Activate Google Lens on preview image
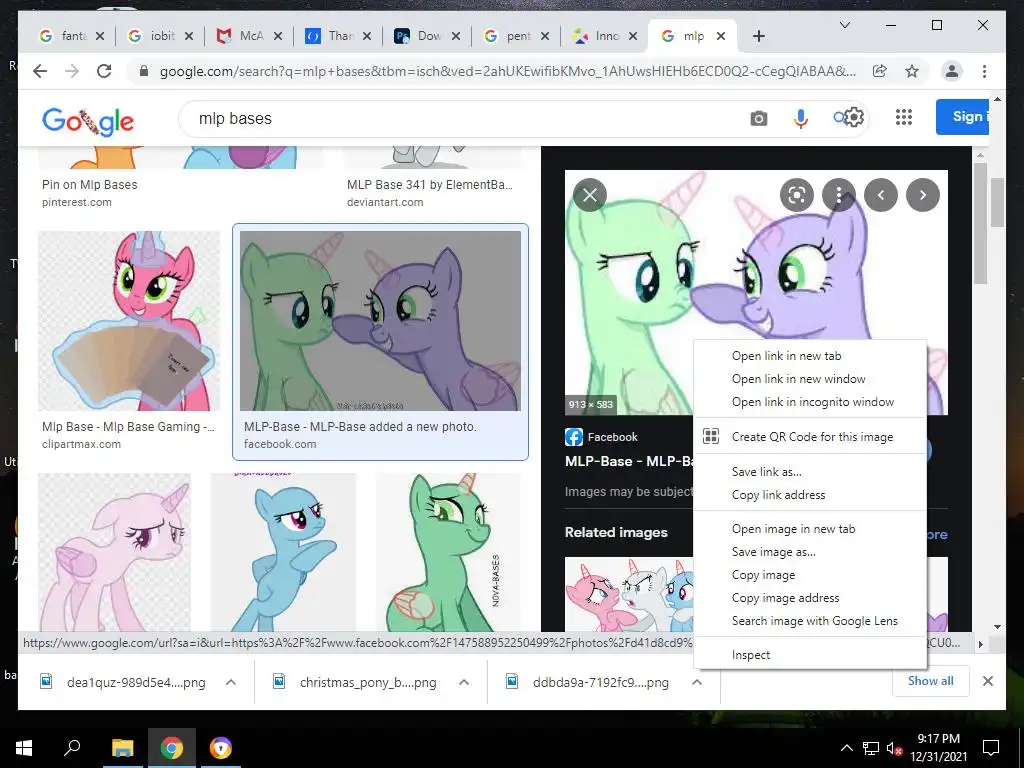 [x=796, y=195]
